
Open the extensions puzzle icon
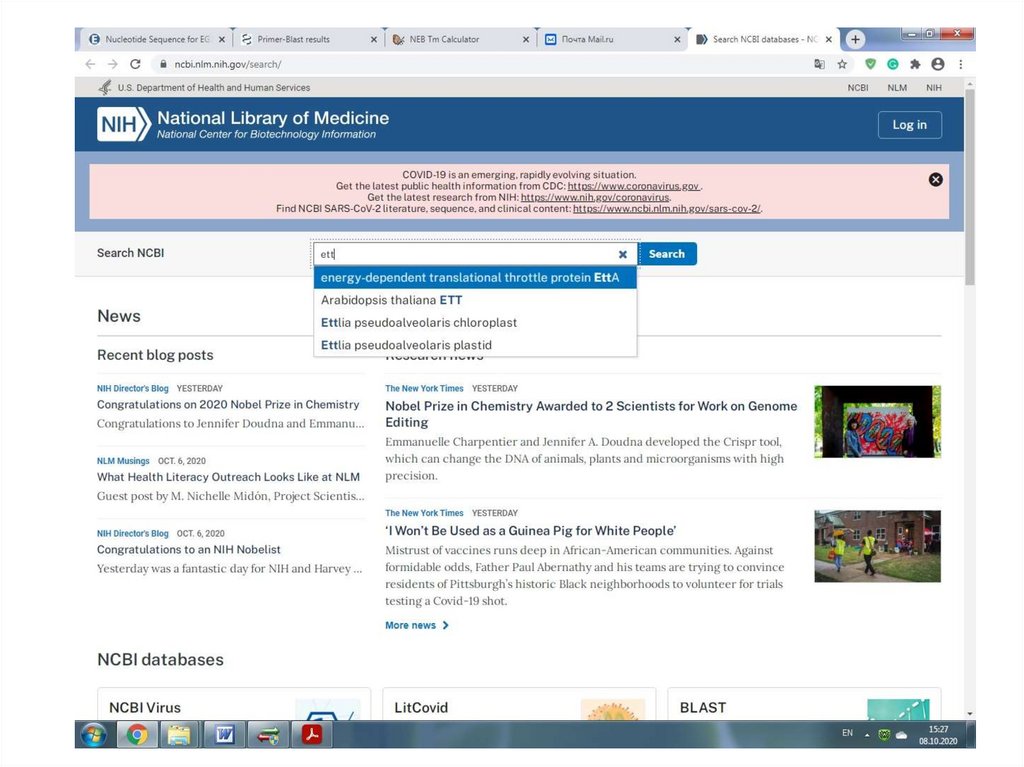point(915,64)
